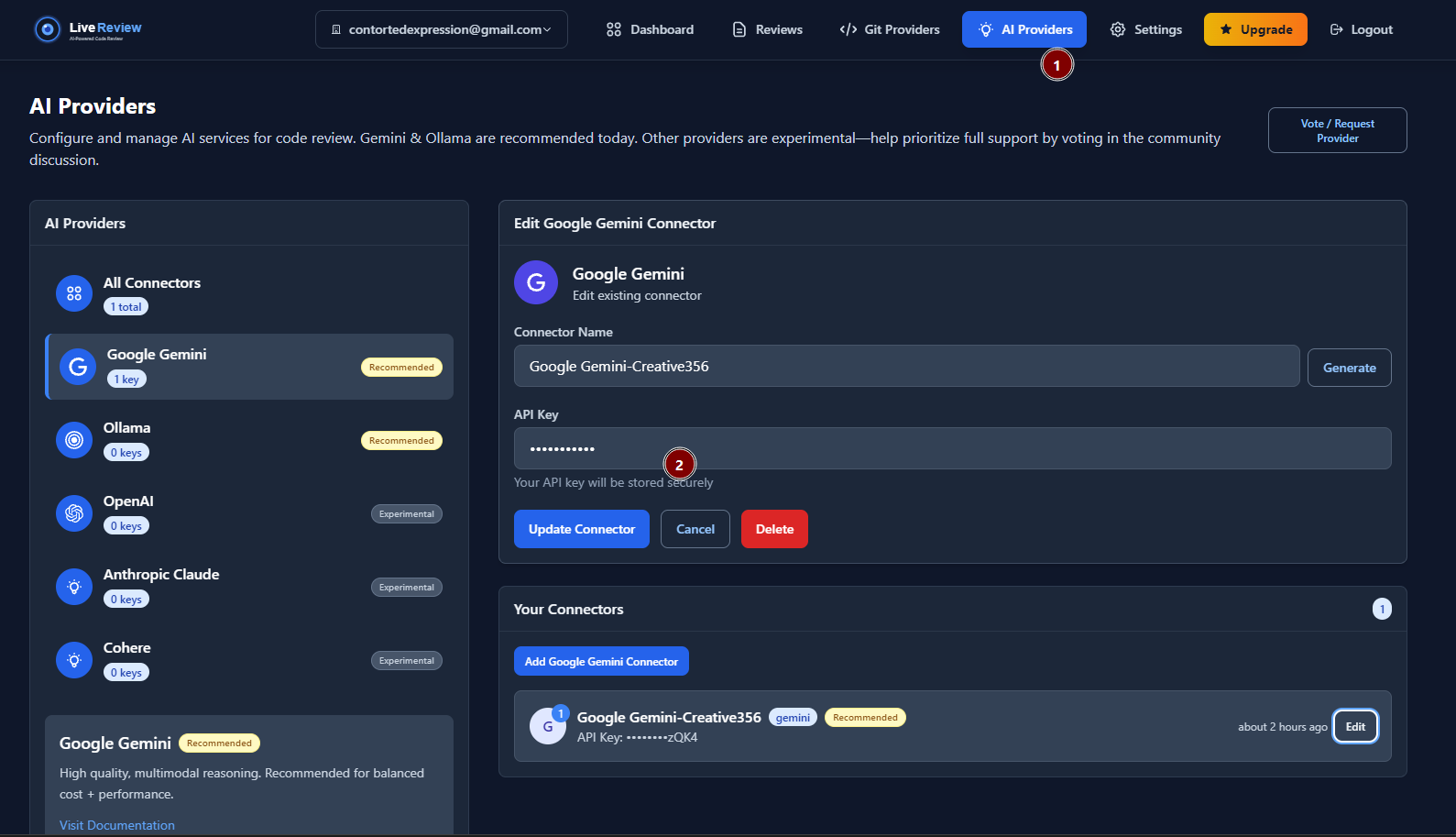Click the Your Connectors count badge
This screenshot has height=837, width=1456.
[1382, 609]
